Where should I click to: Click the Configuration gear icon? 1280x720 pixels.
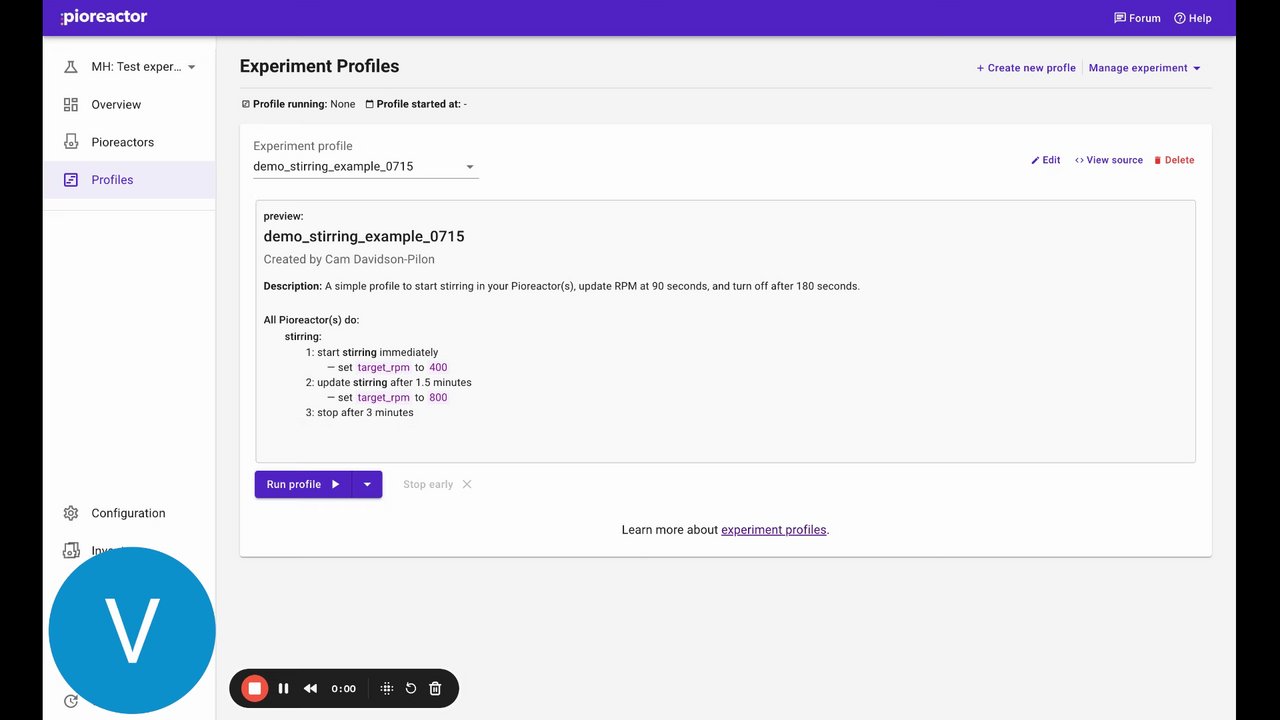click(x=71, y=513)
